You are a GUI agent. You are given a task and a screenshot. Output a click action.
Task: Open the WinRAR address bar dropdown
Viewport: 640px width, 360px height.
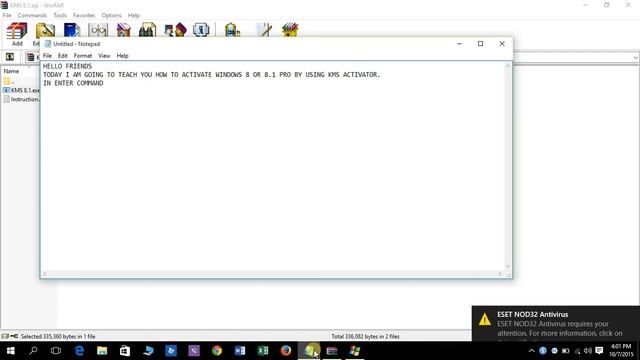[x=636, y=58]
